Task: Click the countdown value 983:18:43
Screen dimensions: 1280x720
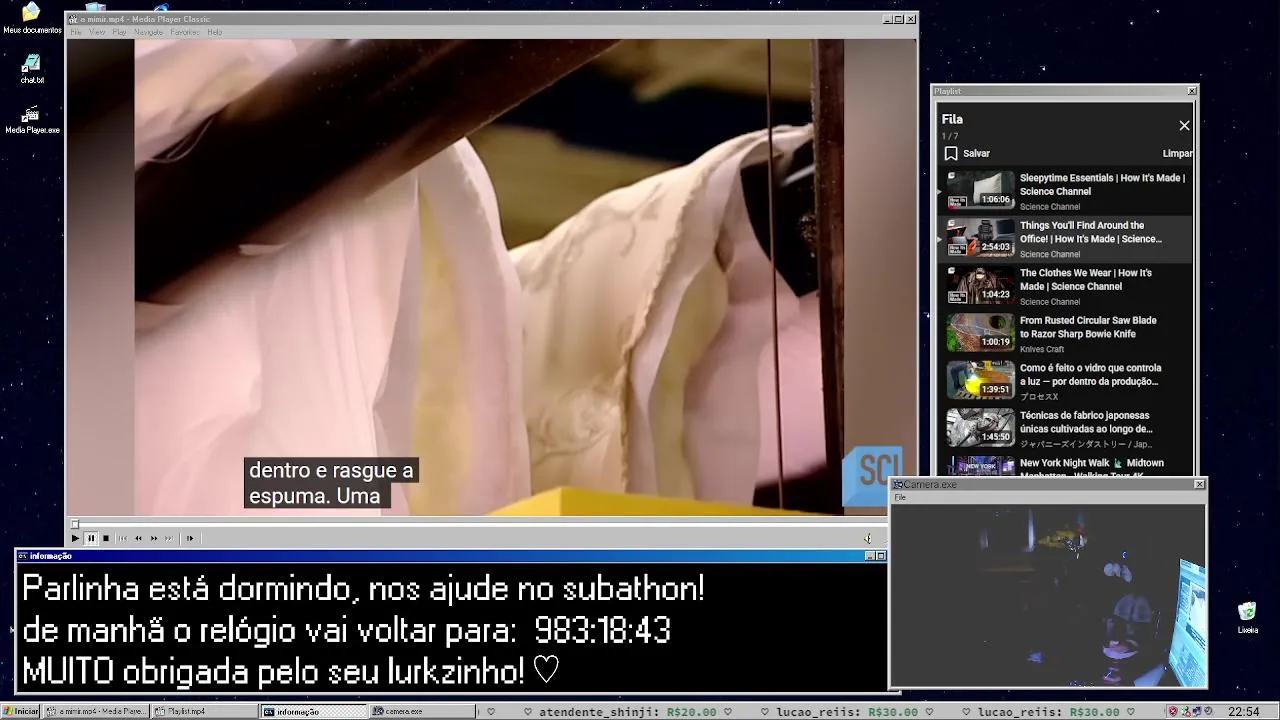Action: point(602,631)
